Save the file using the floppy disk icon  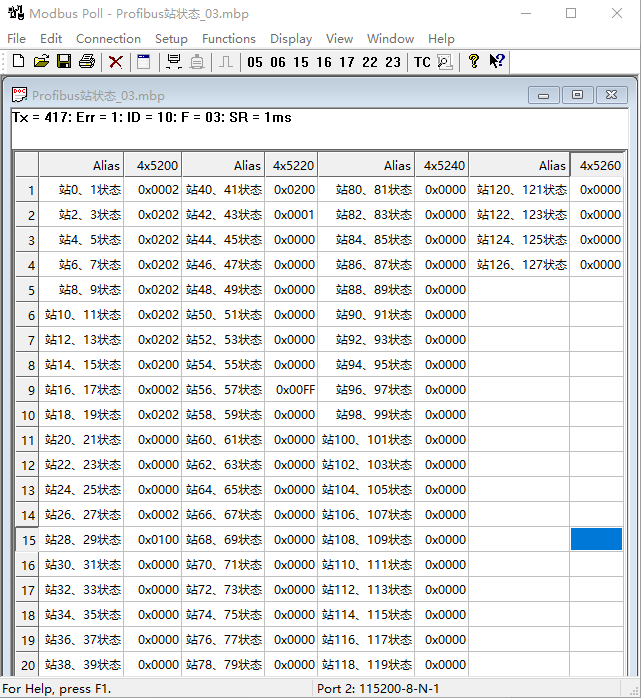click(x=64, y=62)
